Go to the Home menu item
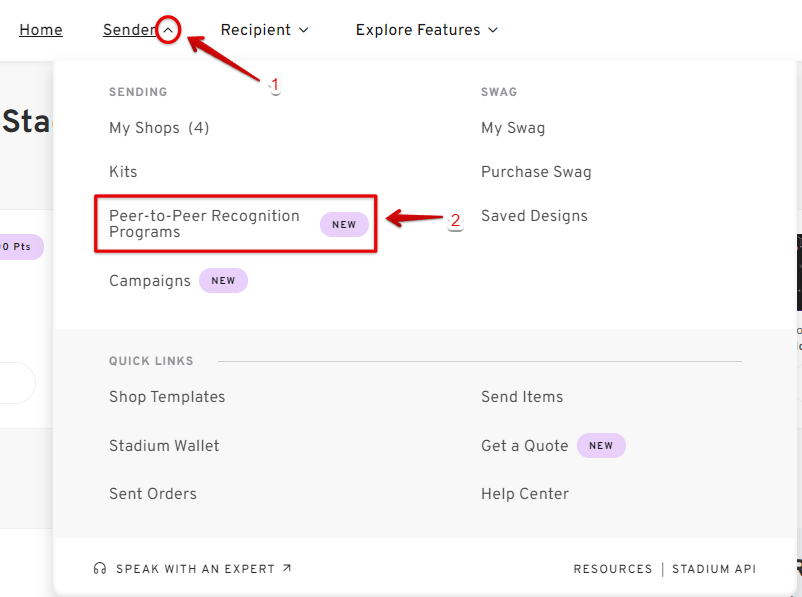This screenshot has height=597, width=802. click(41, 30)
